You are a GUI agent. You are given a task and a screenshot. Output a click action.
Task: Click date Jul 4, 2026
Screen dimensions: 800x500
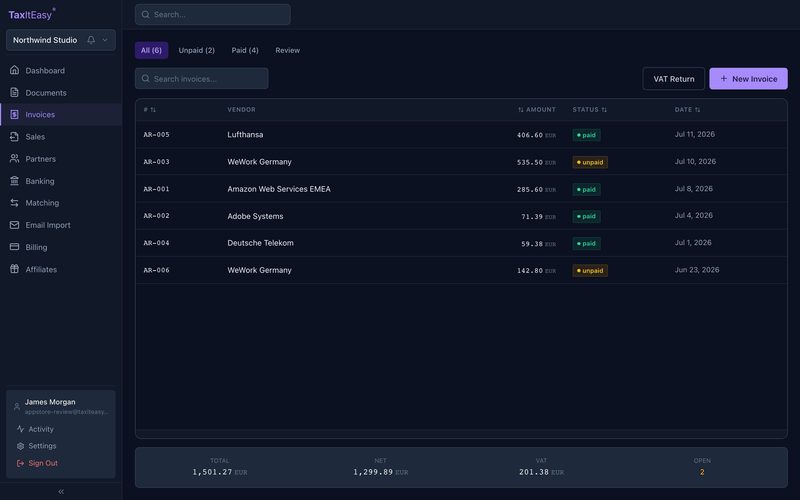click(693, 215)
